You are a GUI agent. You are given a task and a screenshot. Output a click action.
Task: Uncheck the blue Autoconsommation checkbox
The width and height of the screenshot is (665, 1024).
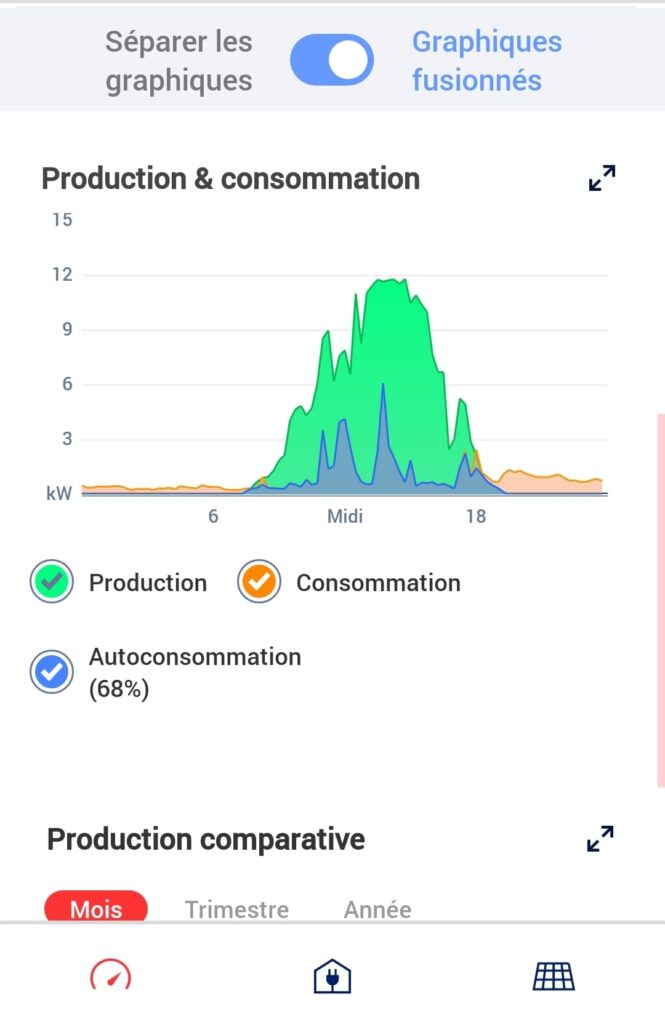(52, 671)
